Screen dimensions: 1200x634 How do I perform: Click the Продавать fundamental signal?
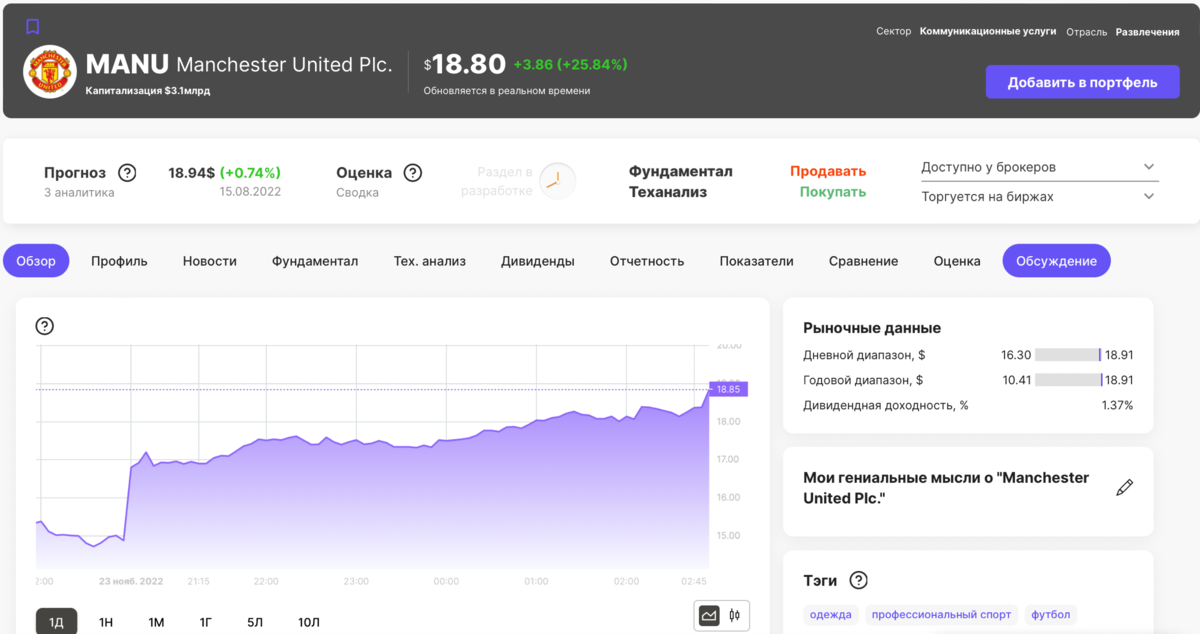(x=828, y=171)
